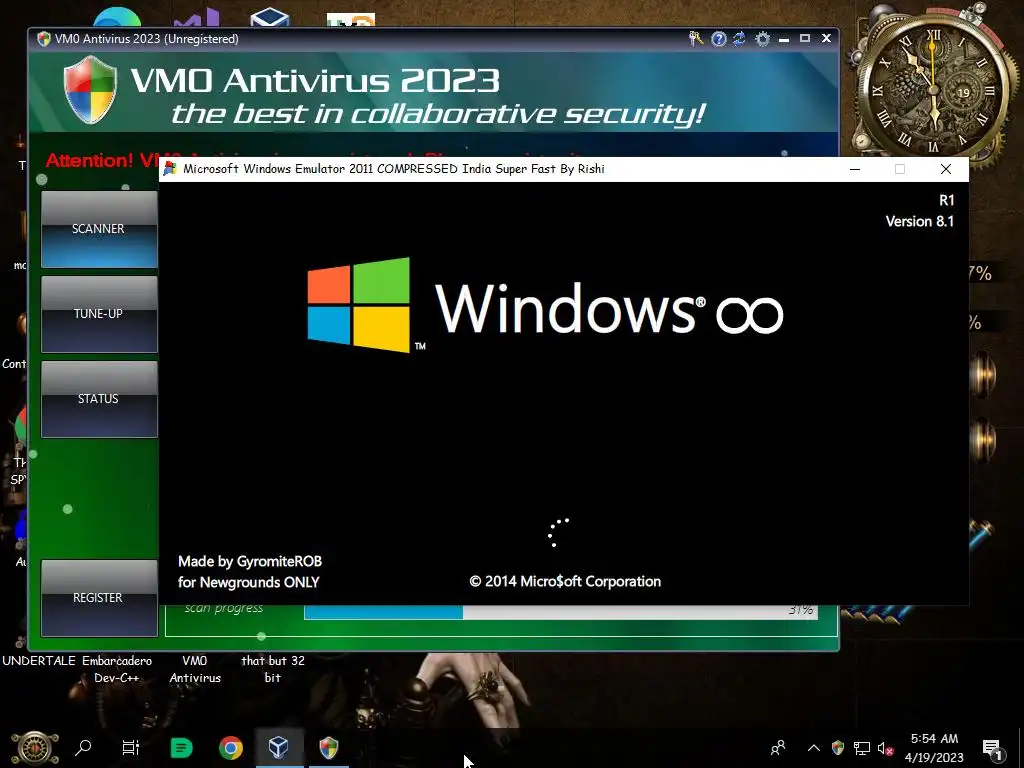Viewport: 1024px width, 768px height.
Task: Open VMO Antivirus settings gear icon
Action: pyautogui.click(x=762, y=39)
